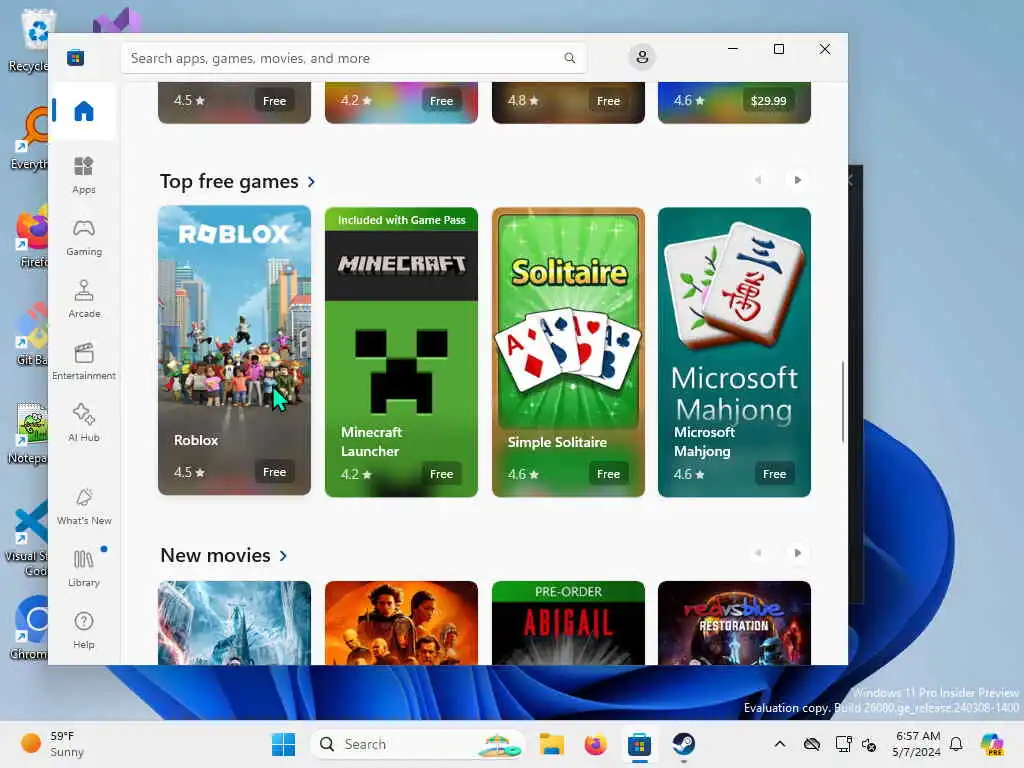Open the Arcade section
The image size is (1024, 768).
[x=84, y=299]
